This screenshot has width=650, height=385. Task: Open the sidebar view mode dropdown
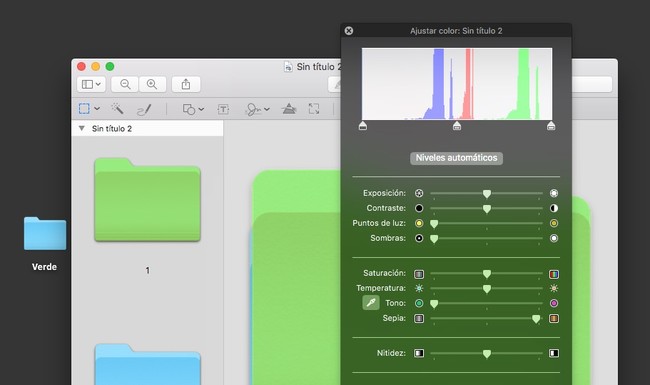[91, 84]
